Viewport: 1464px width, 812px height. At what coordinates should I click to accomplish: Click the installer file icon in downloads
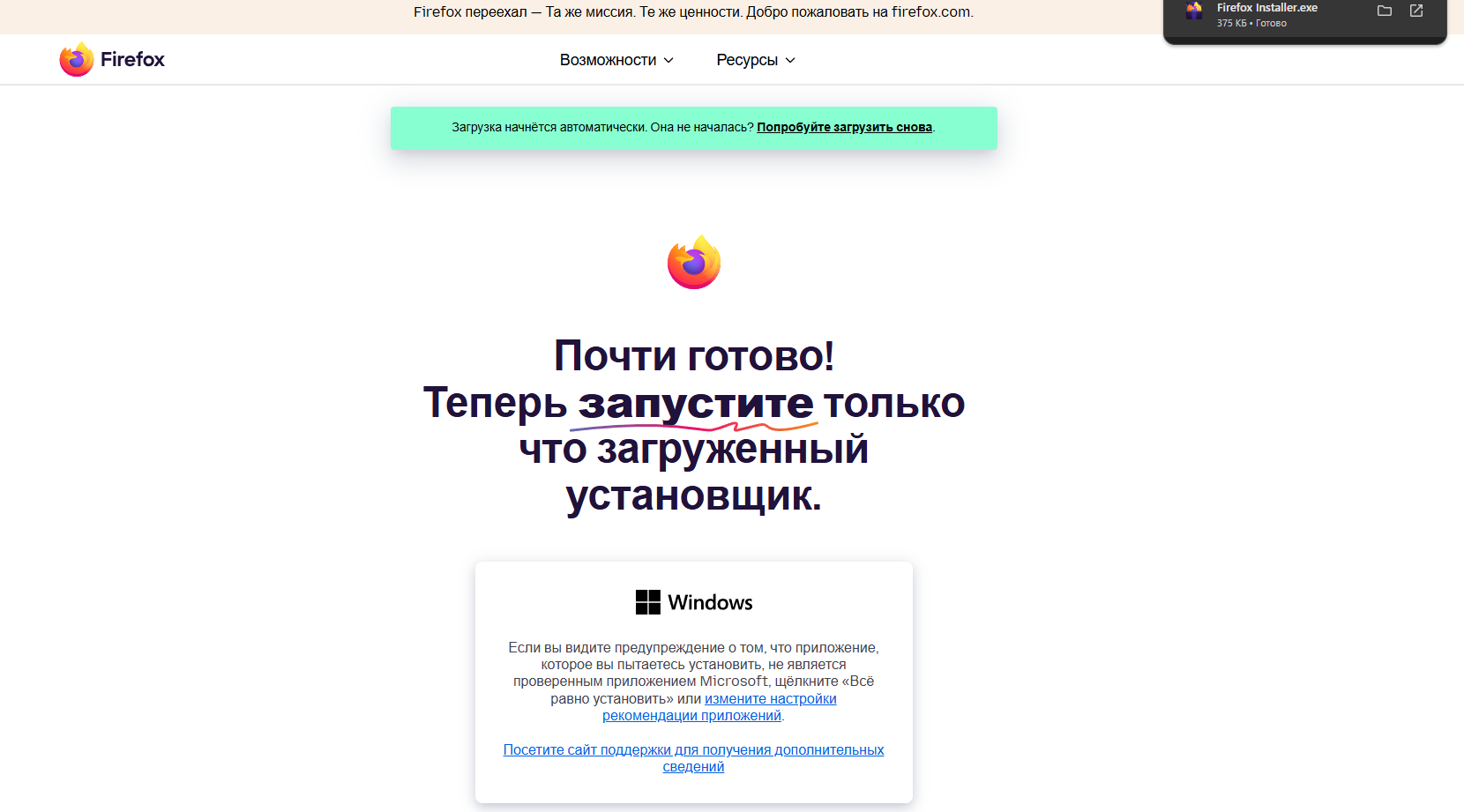coord(1194,11)
